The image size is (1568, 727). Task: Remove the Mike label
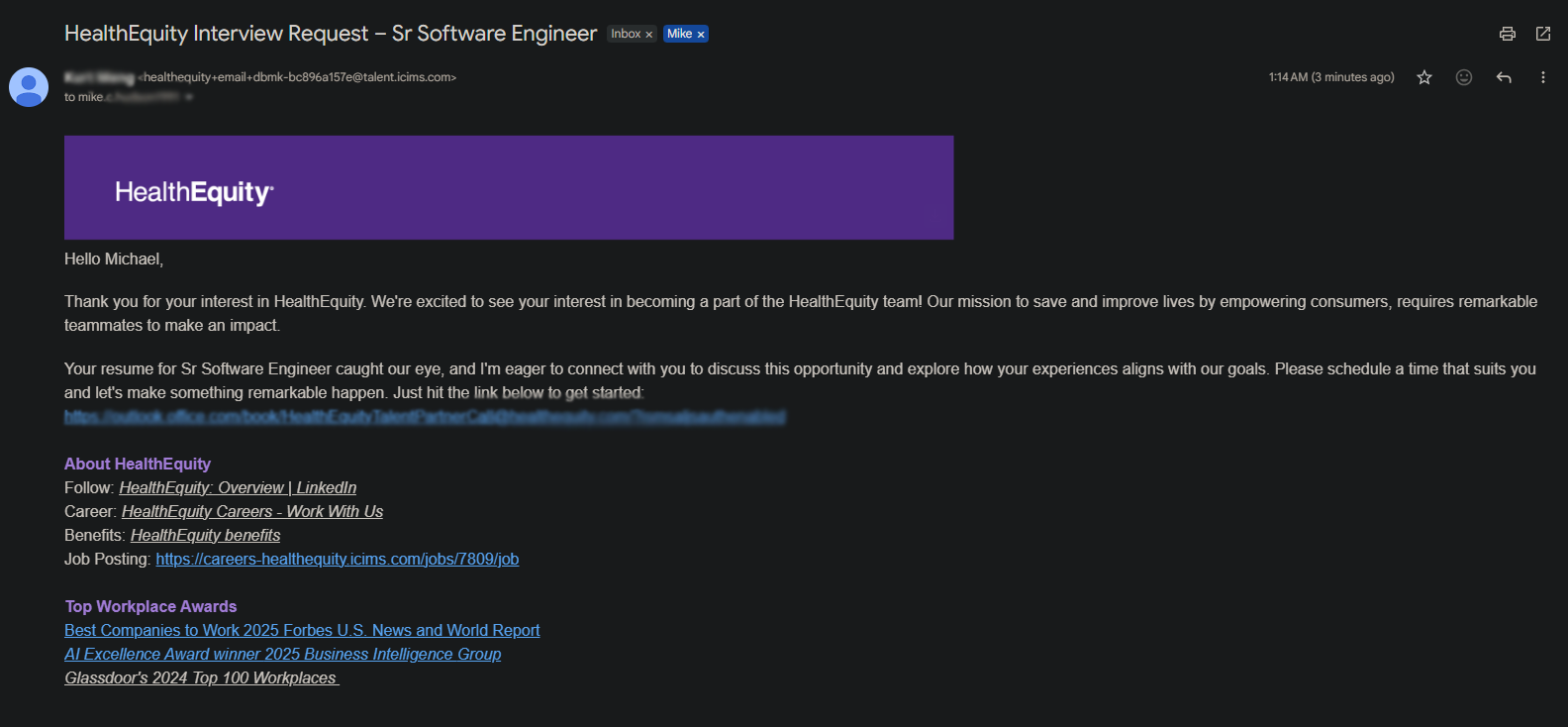pyautogui.click(x=701, y=35)
